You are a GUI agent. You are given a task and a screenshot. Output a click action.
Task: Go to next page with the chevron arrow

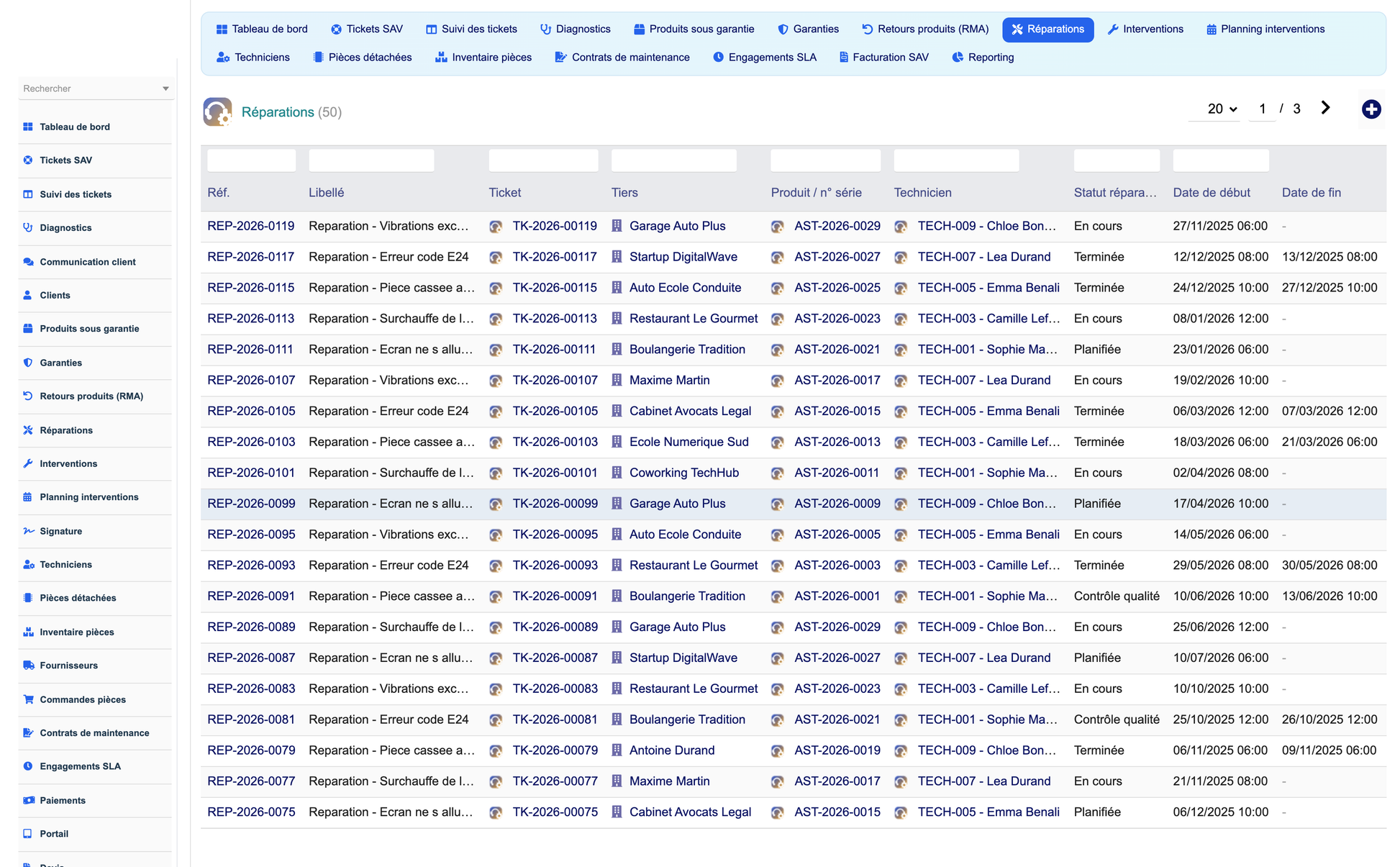(x=1325, y=108)
